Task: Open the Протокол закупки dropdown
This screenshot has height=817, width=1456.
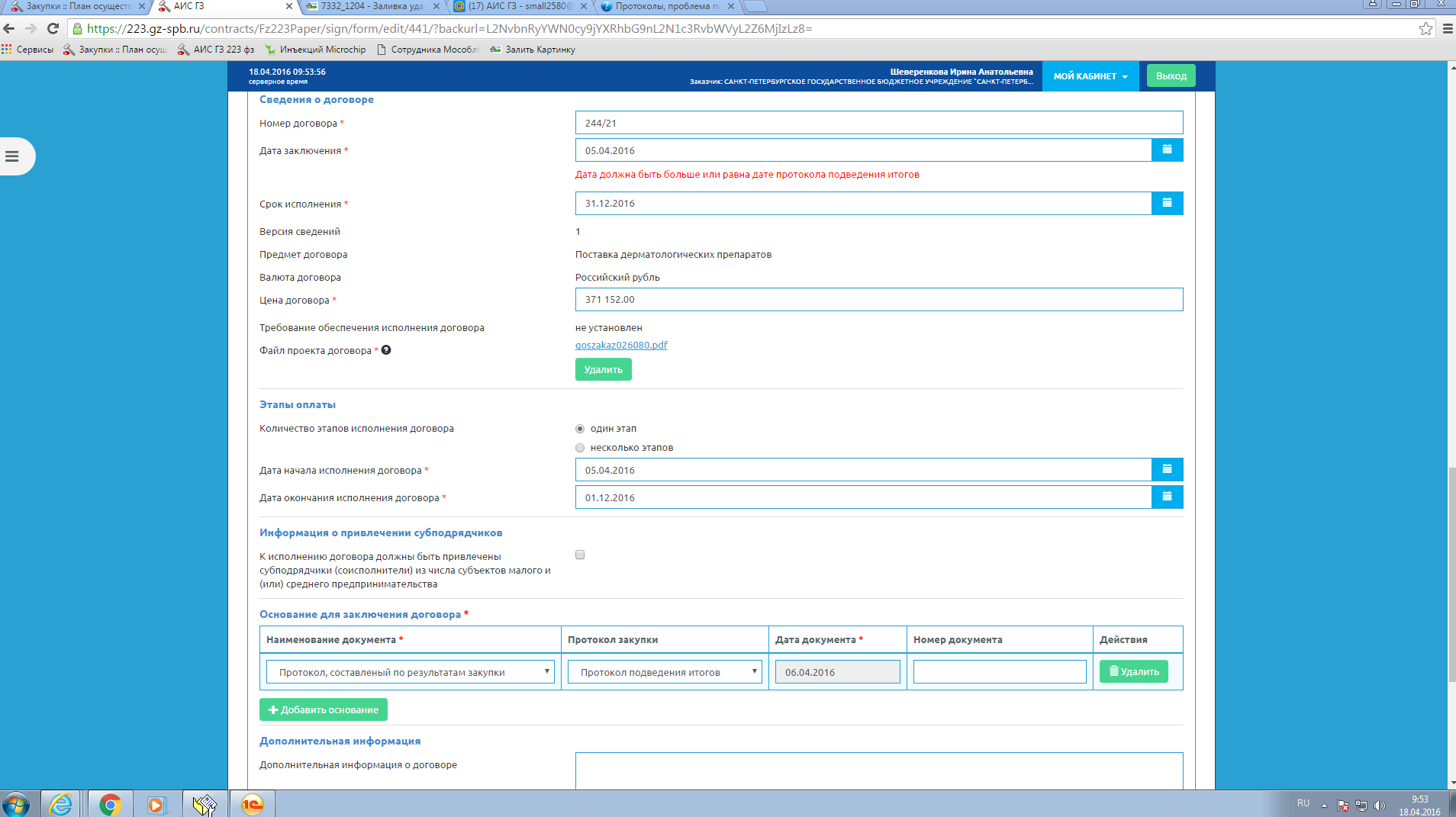Action: point(665,672)
